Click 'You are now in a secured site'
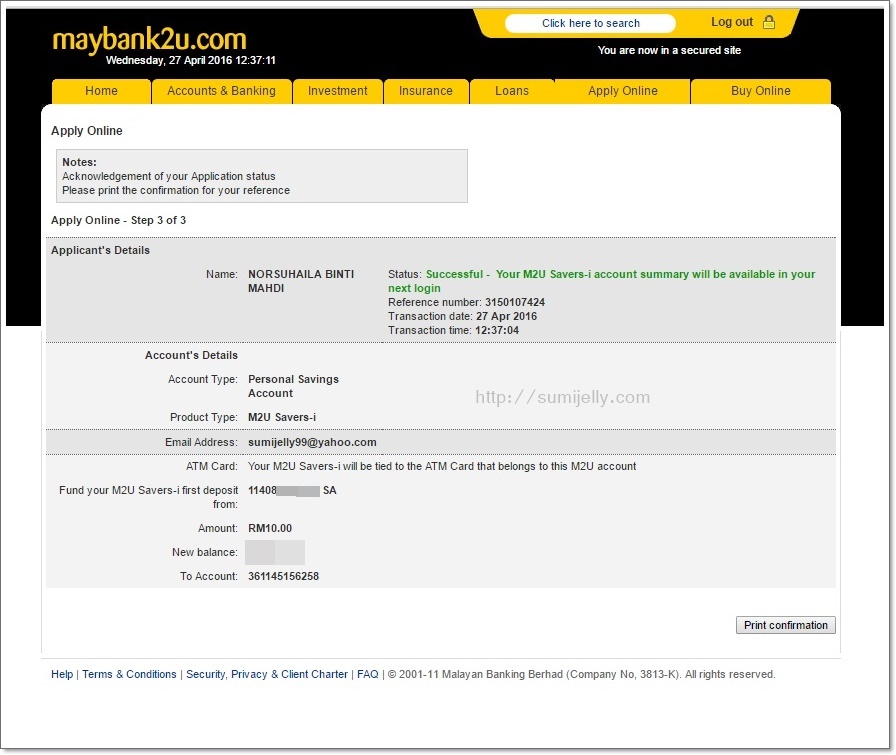 pos(669,50)
